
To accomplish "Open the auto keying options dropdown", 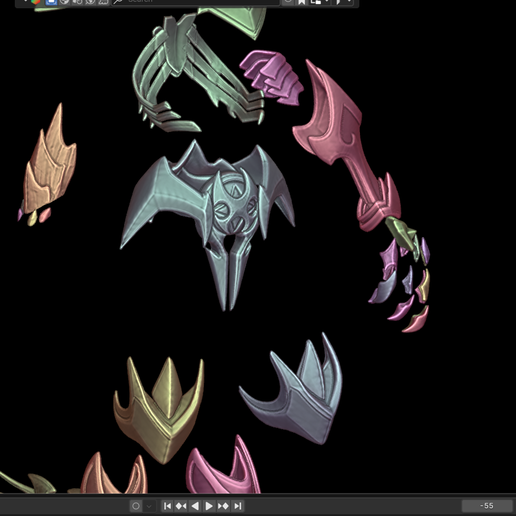I will click(x=149, y=506).
